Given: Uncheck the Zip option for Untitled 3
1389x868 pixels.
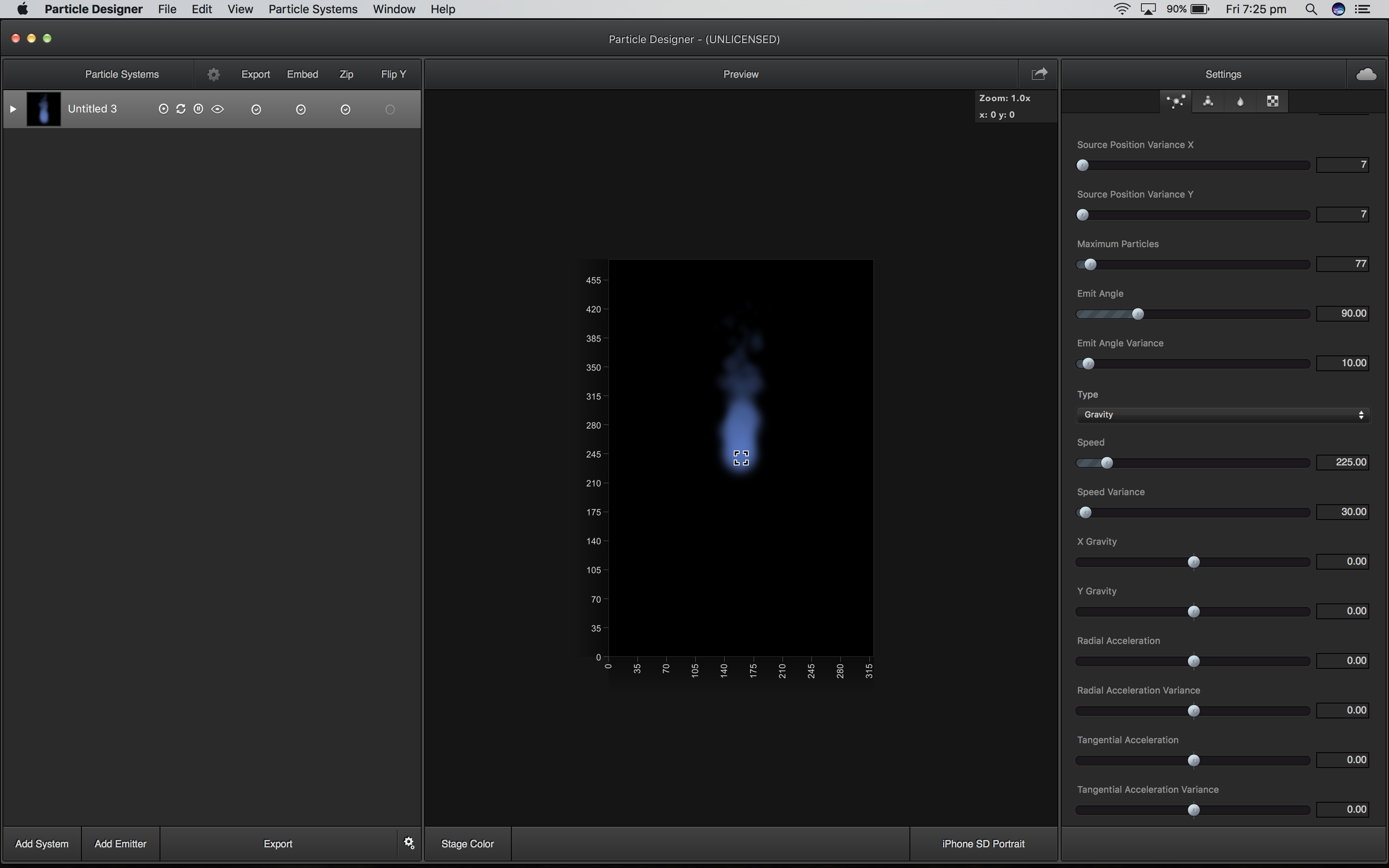Looking at the screenshot, I should coord(346,110).
